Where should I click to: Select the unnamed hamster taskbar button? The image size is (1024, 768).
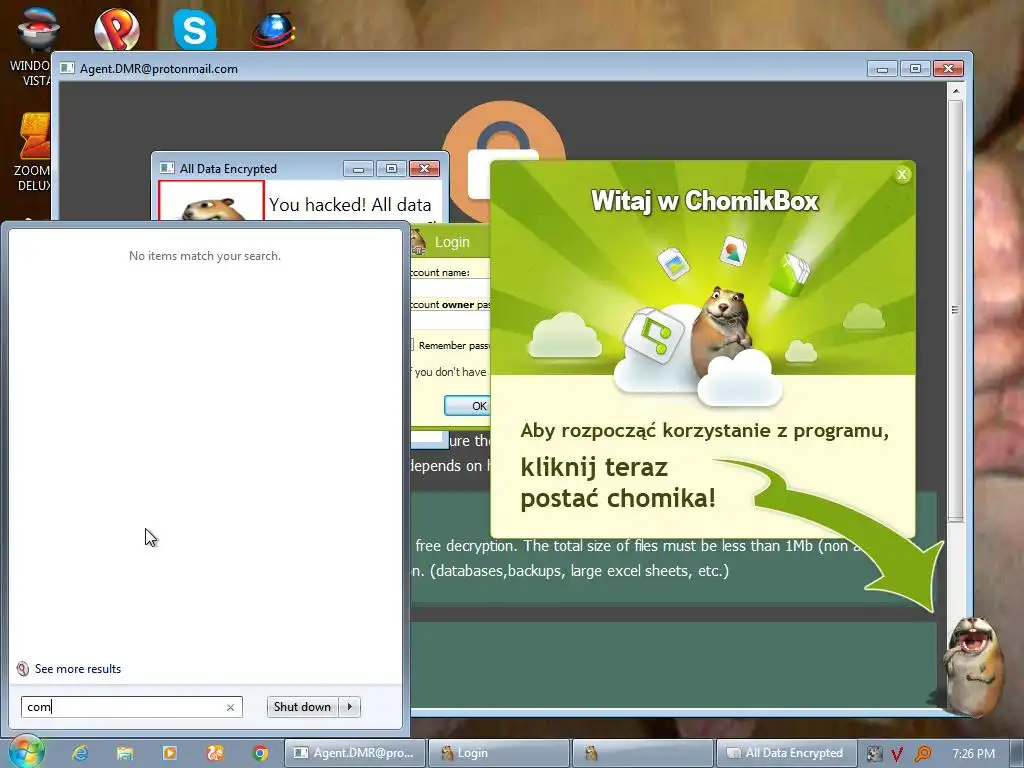tap(642, 753)
